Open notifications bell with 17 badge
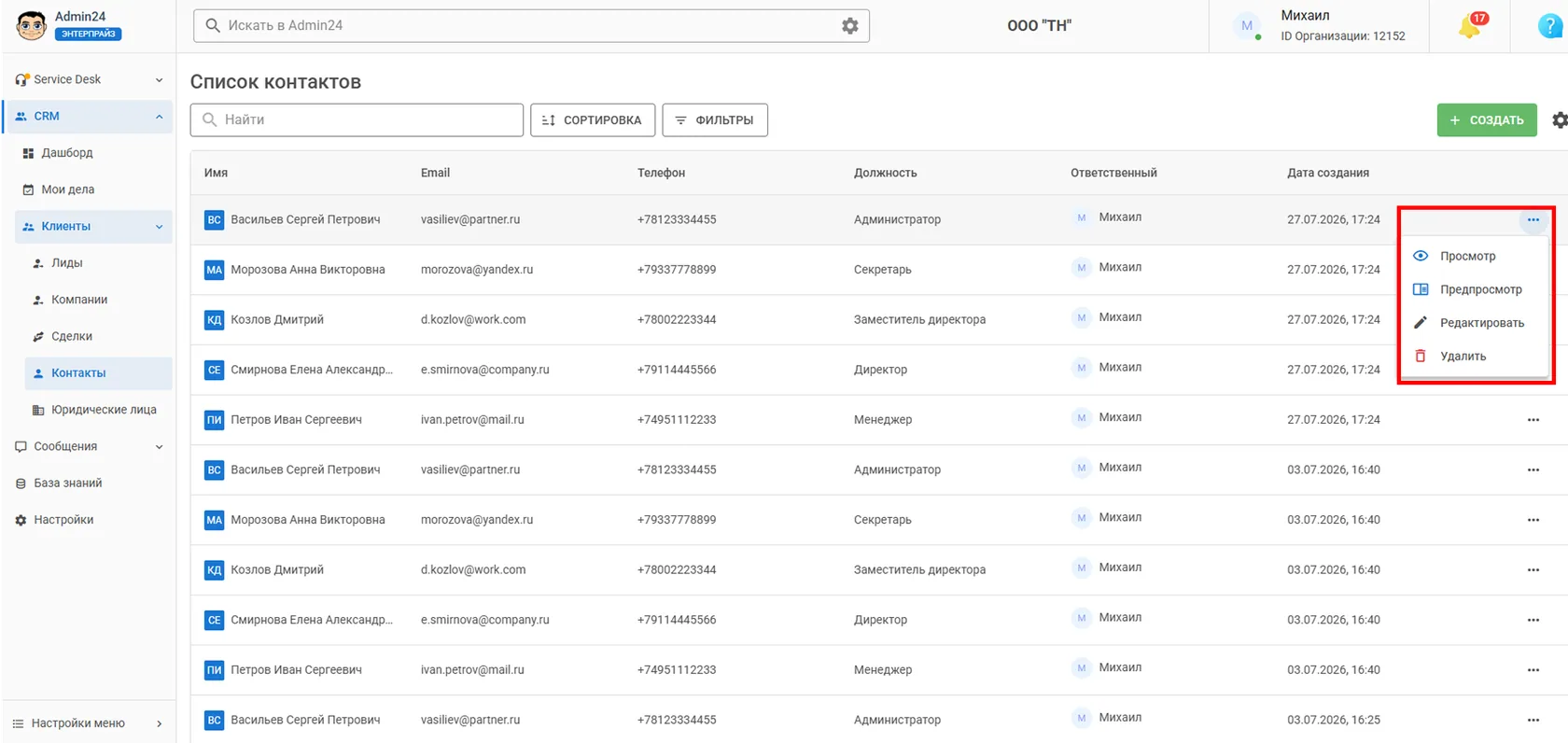Screen dimensions: 1568x743 coord(1470,26)
